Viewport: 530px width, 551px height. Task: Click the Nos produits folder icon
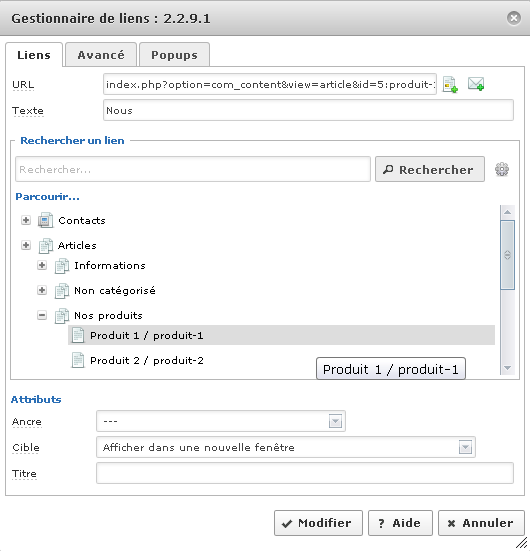[x=62, y=316]
